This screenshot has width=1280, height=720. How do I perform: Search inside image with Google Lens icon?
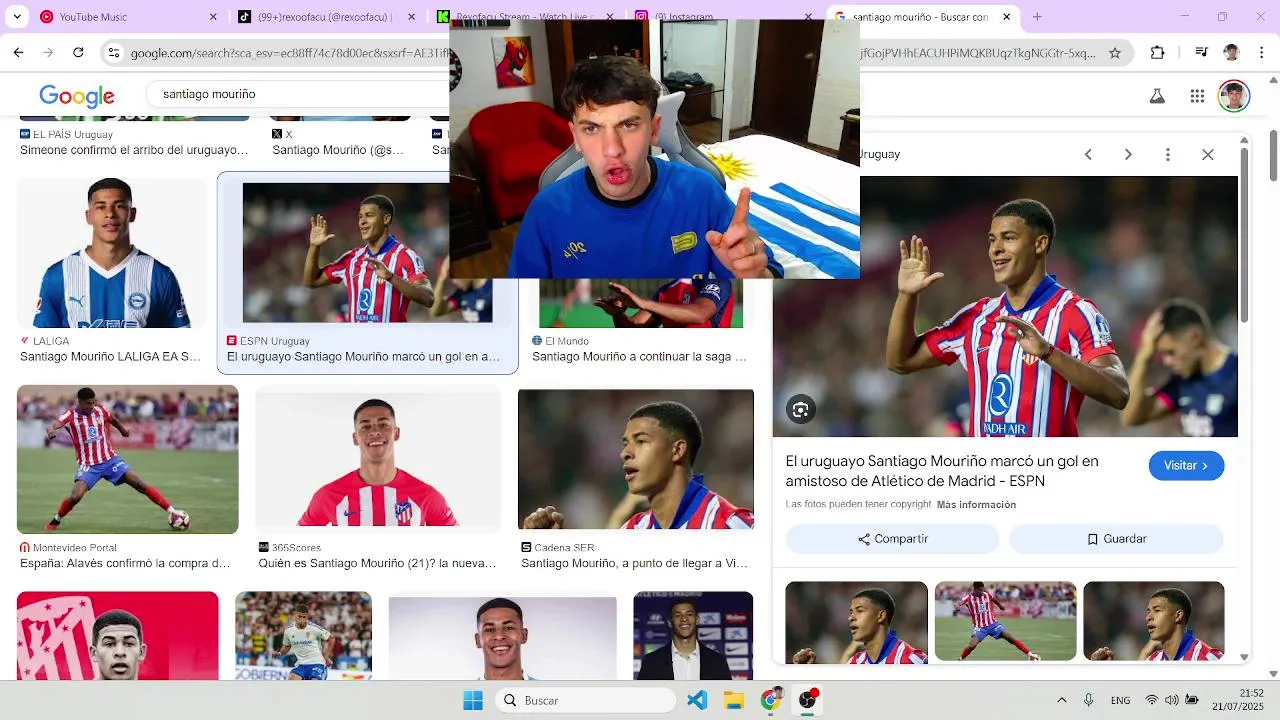(801, 410)
